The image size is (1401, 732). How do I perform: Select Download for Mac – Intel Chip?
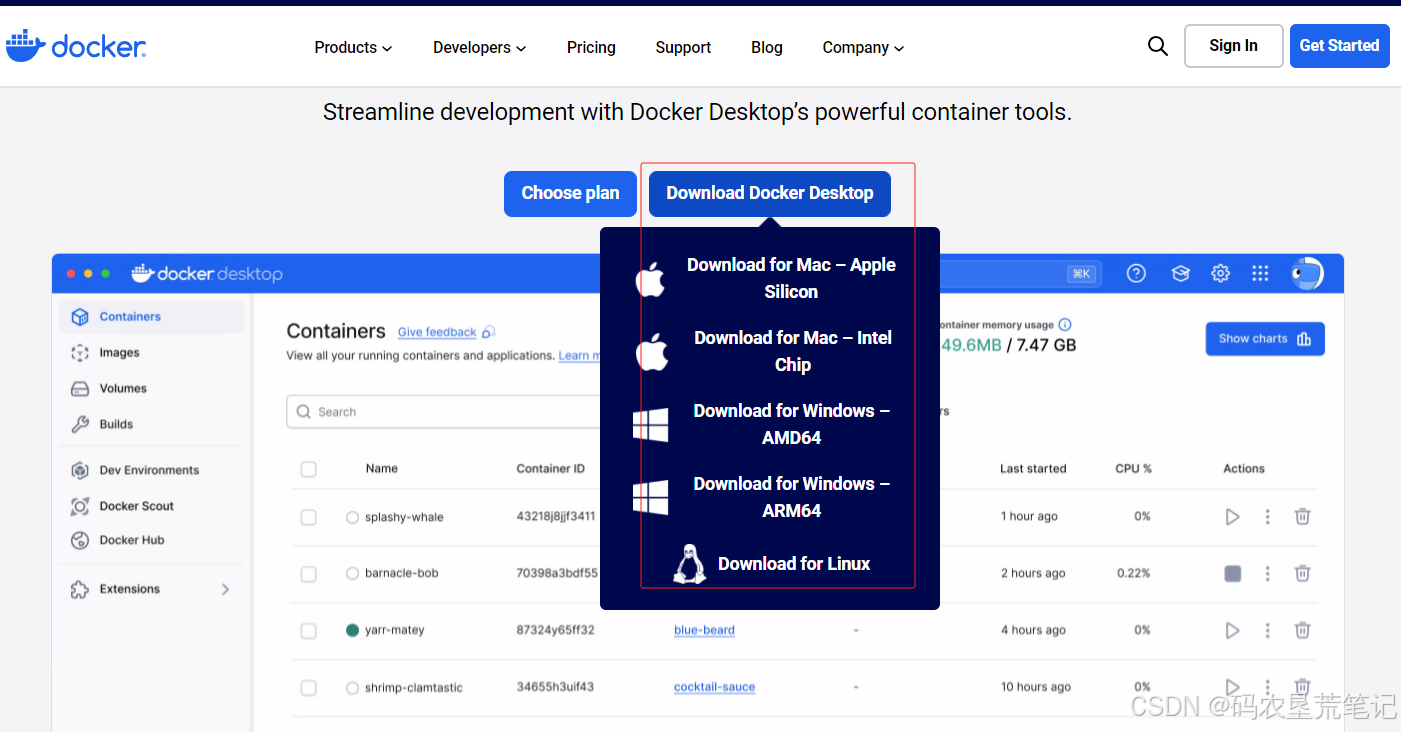coord(793,351)
